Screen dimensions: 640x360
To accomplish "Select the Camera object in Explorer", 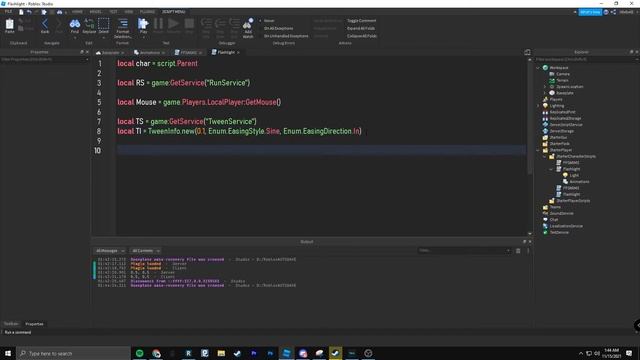I will pos(562,74).
